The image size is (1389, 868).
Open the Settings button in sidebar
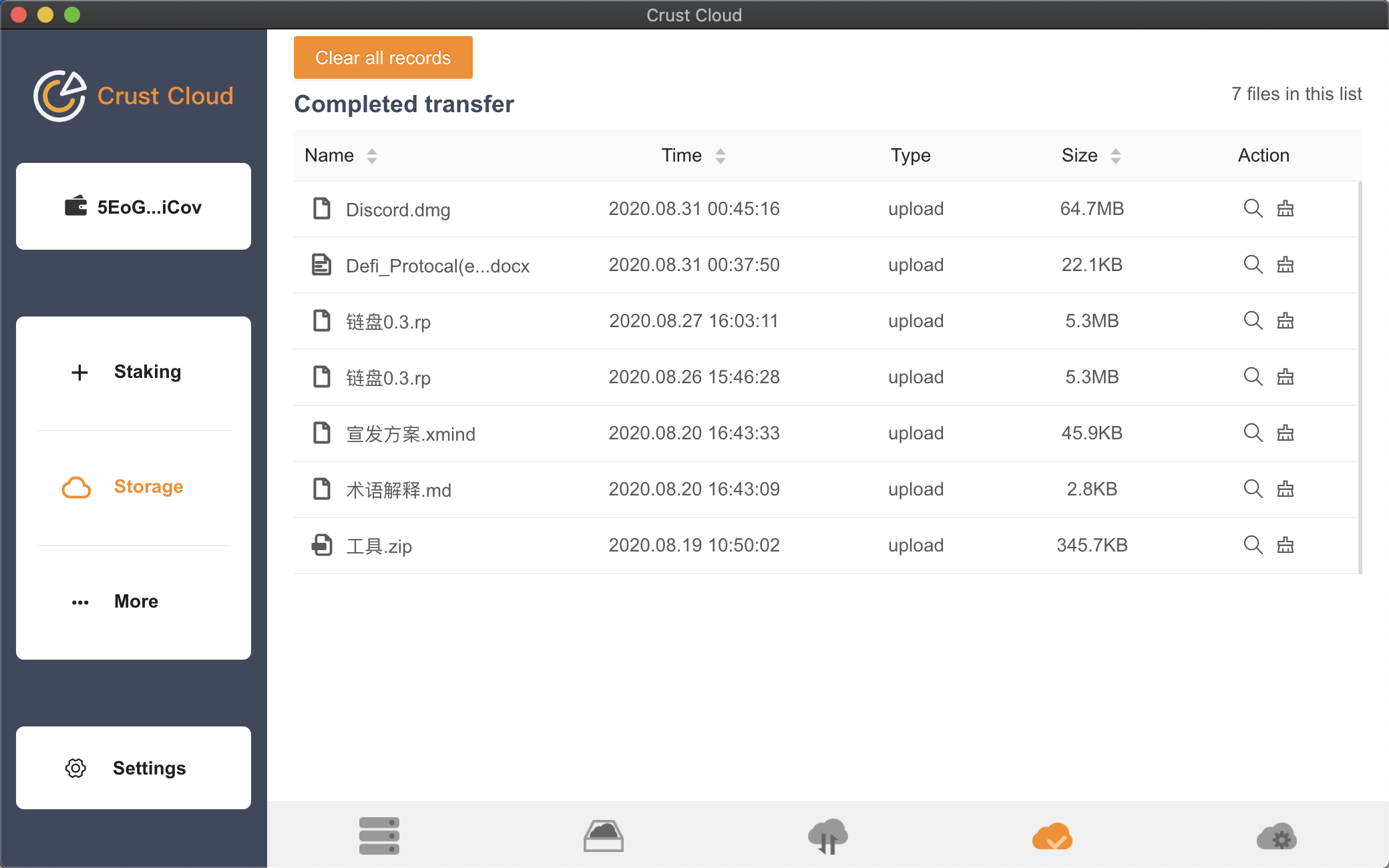[134, 768]
